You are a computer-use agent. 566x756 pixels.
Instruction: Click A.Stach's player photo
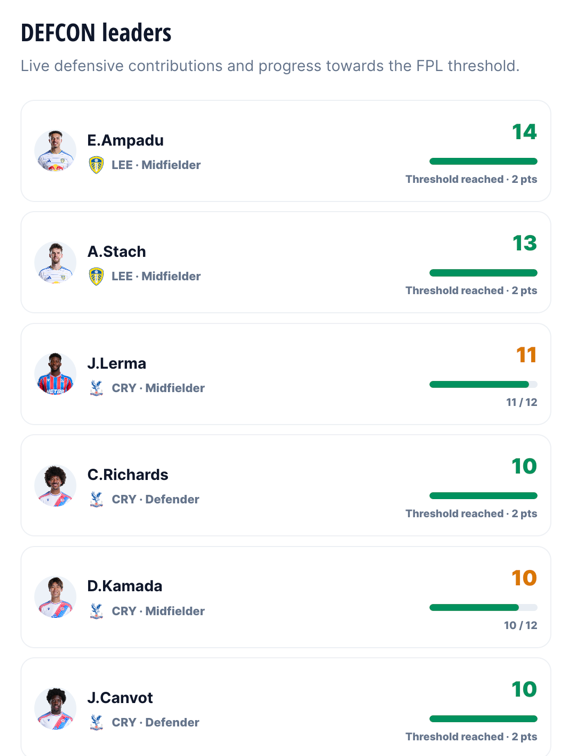click(x=55, y=262)
